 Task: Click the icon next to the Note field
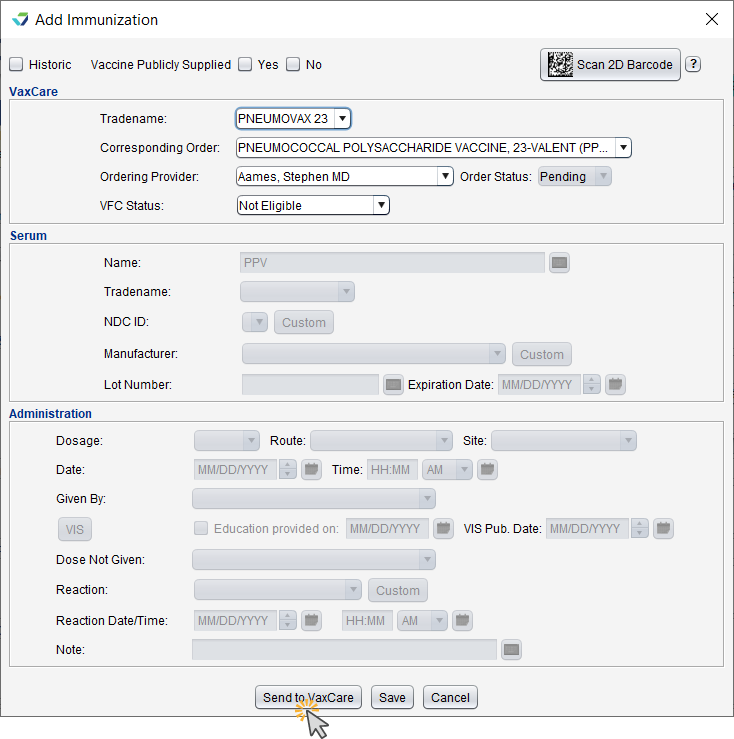click(x=511, y=649)
